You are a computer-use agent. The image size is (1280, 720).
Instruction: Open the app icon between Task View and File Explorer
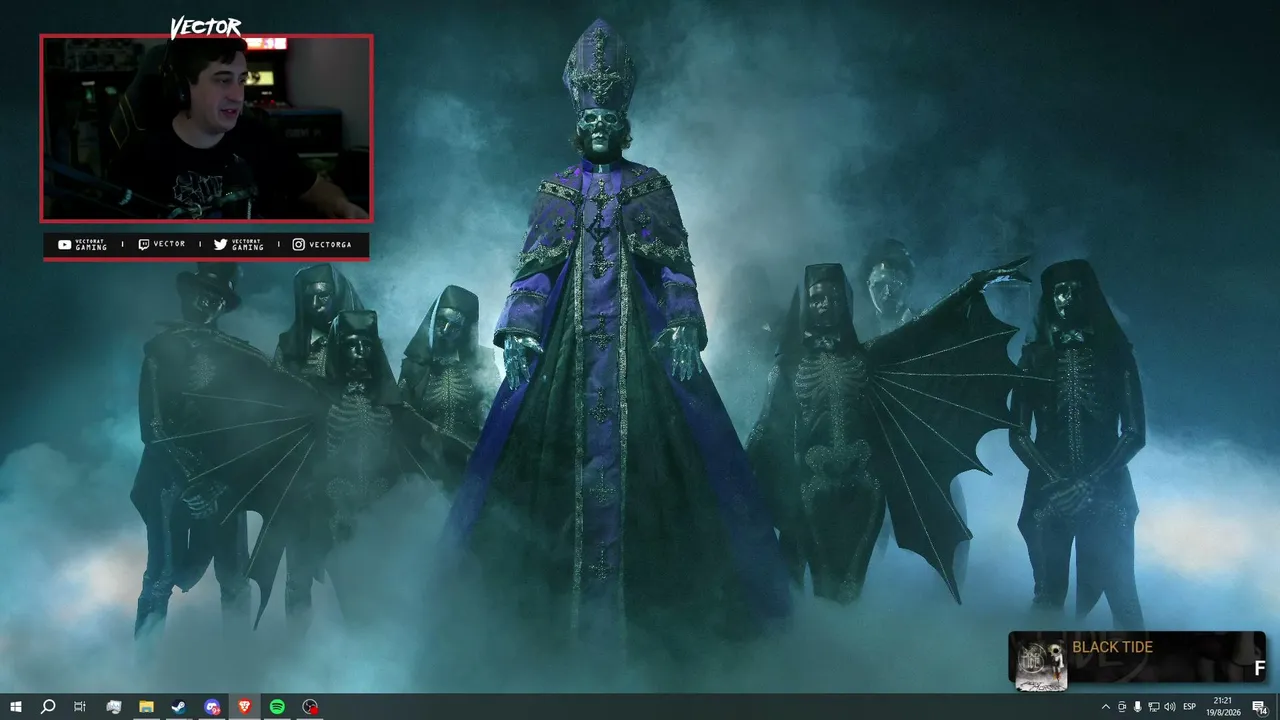pyautogui.click(x=113, y=707)
